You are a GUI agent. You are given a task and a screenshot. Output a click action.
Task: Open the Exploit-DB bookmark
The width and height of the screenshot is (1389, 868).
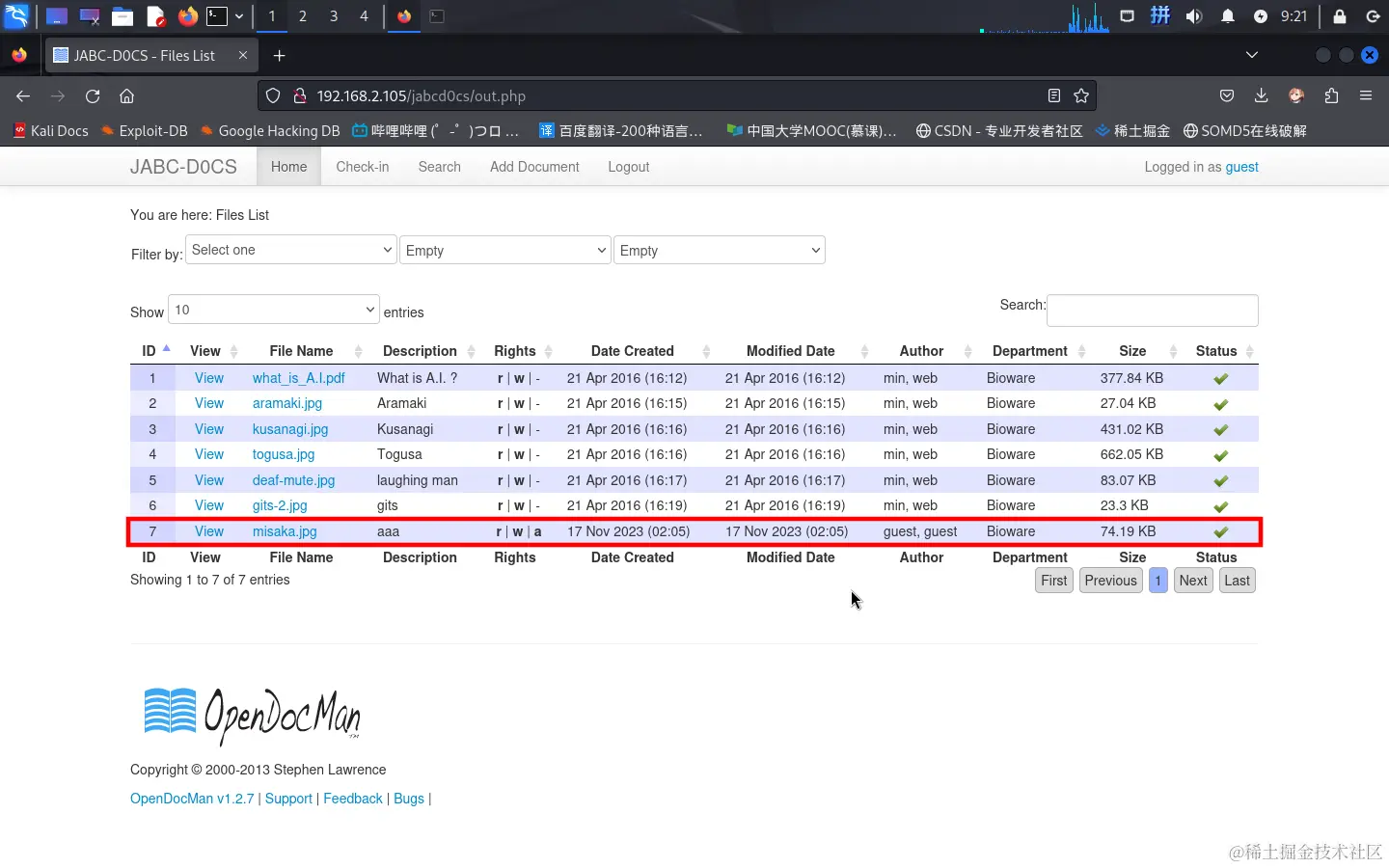(x=145, y=130)
